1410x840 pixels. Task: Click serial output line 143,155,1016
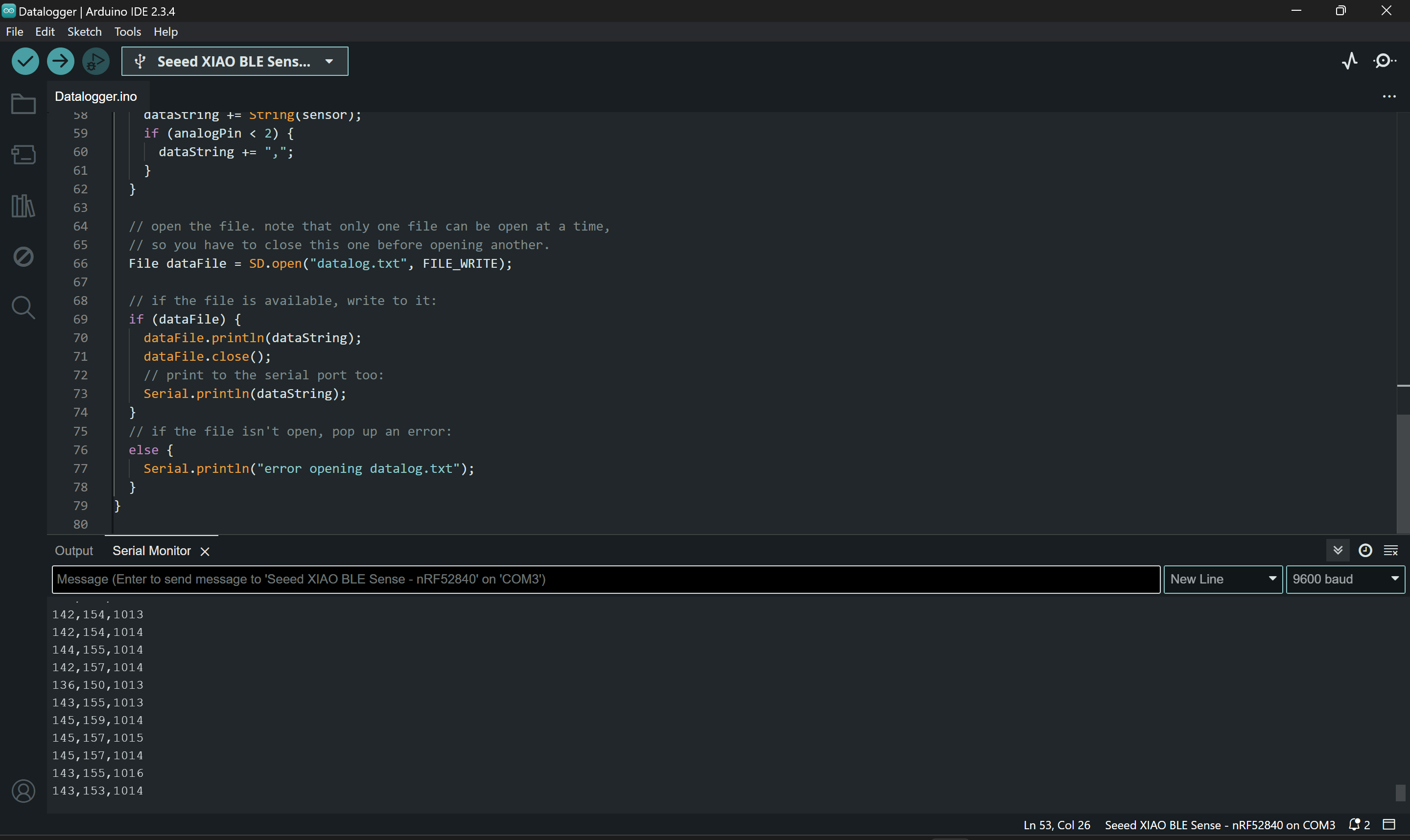coord(97,772)
